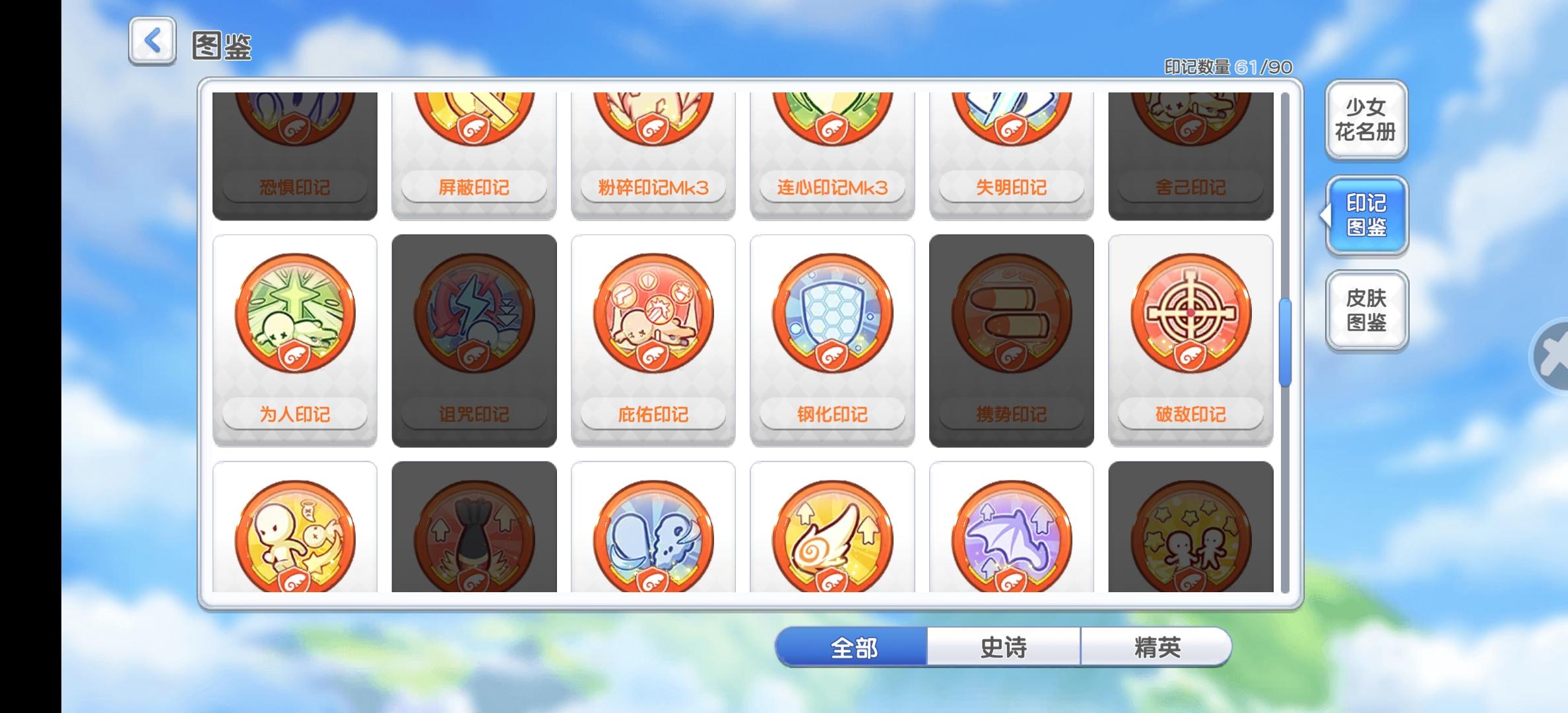Close the floating X overlay button
The image size is (1568, 713).
(1551, 356)
